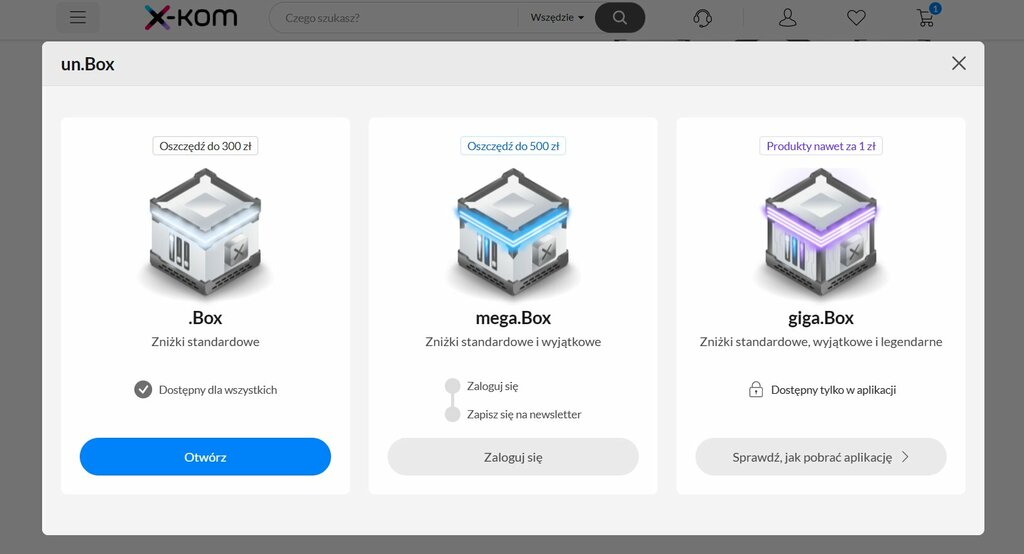This screenshot has height=554, width=1024.
Task: Click the chevron on 'Sprawdź, jak pobrać aplikację'
Action: tap(905, 457)
